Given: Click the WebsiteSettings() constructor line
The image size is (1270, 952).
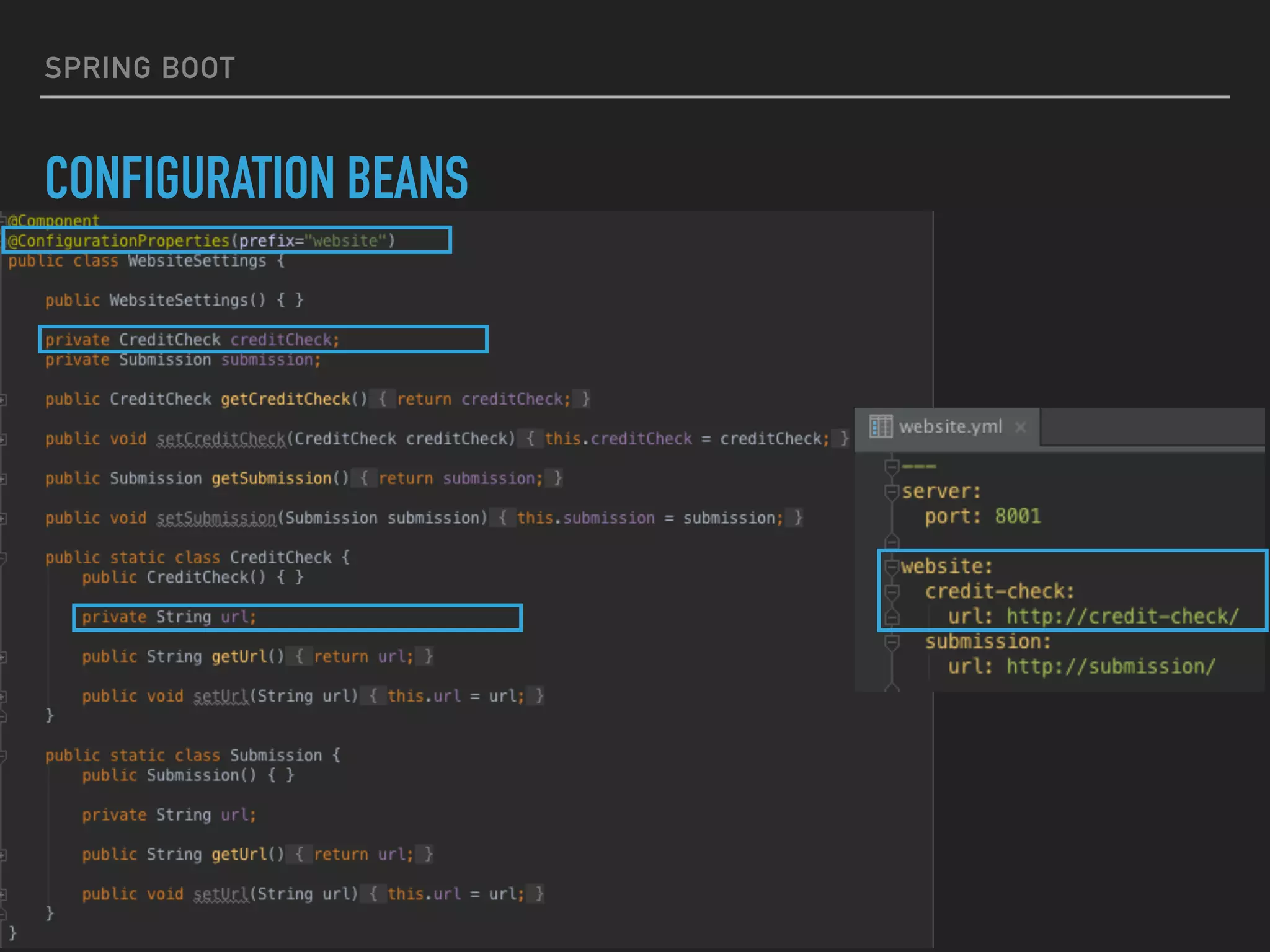Looking at the screenshot, I should tap(174, 300).
